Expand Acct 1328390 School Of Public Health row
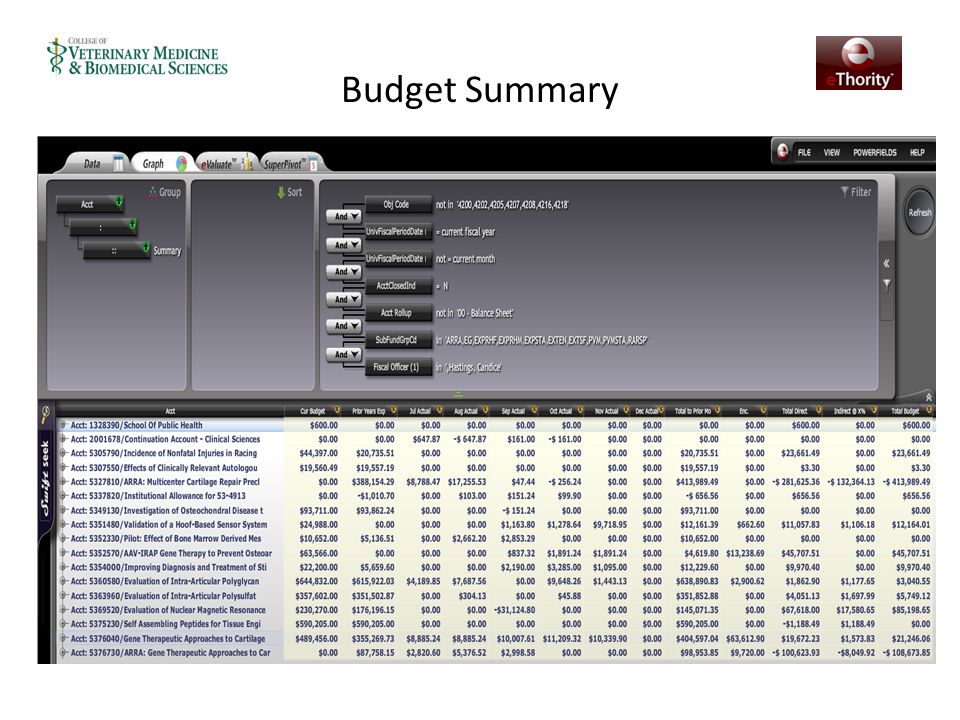Image resolution: width=960 pixels, height=720 pixels. point(62,424)
